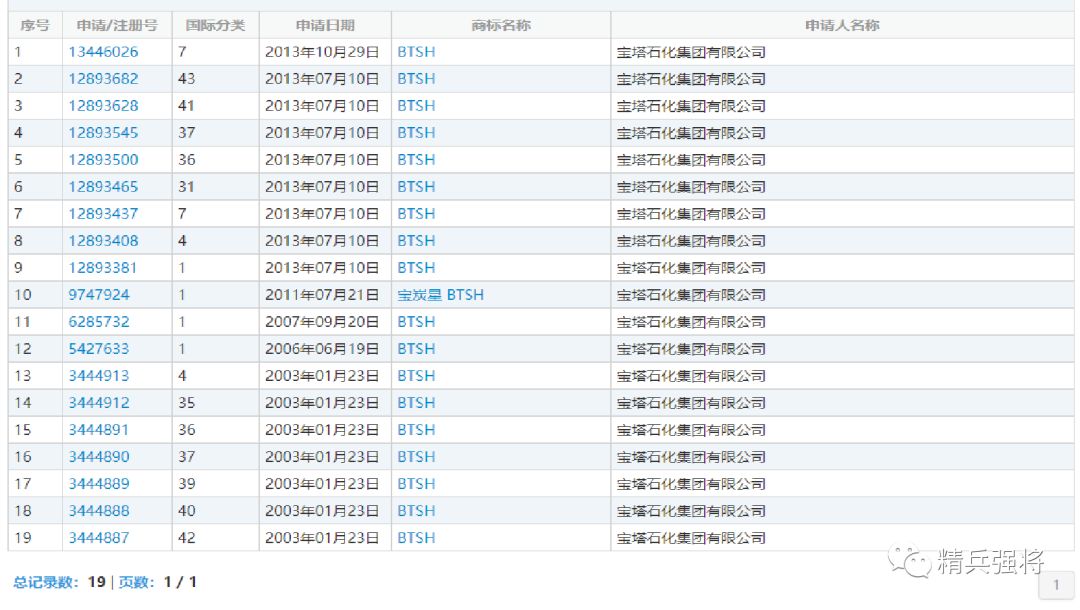
Task: Open registration number 3444913 link
Action: (x=98, y=375)
